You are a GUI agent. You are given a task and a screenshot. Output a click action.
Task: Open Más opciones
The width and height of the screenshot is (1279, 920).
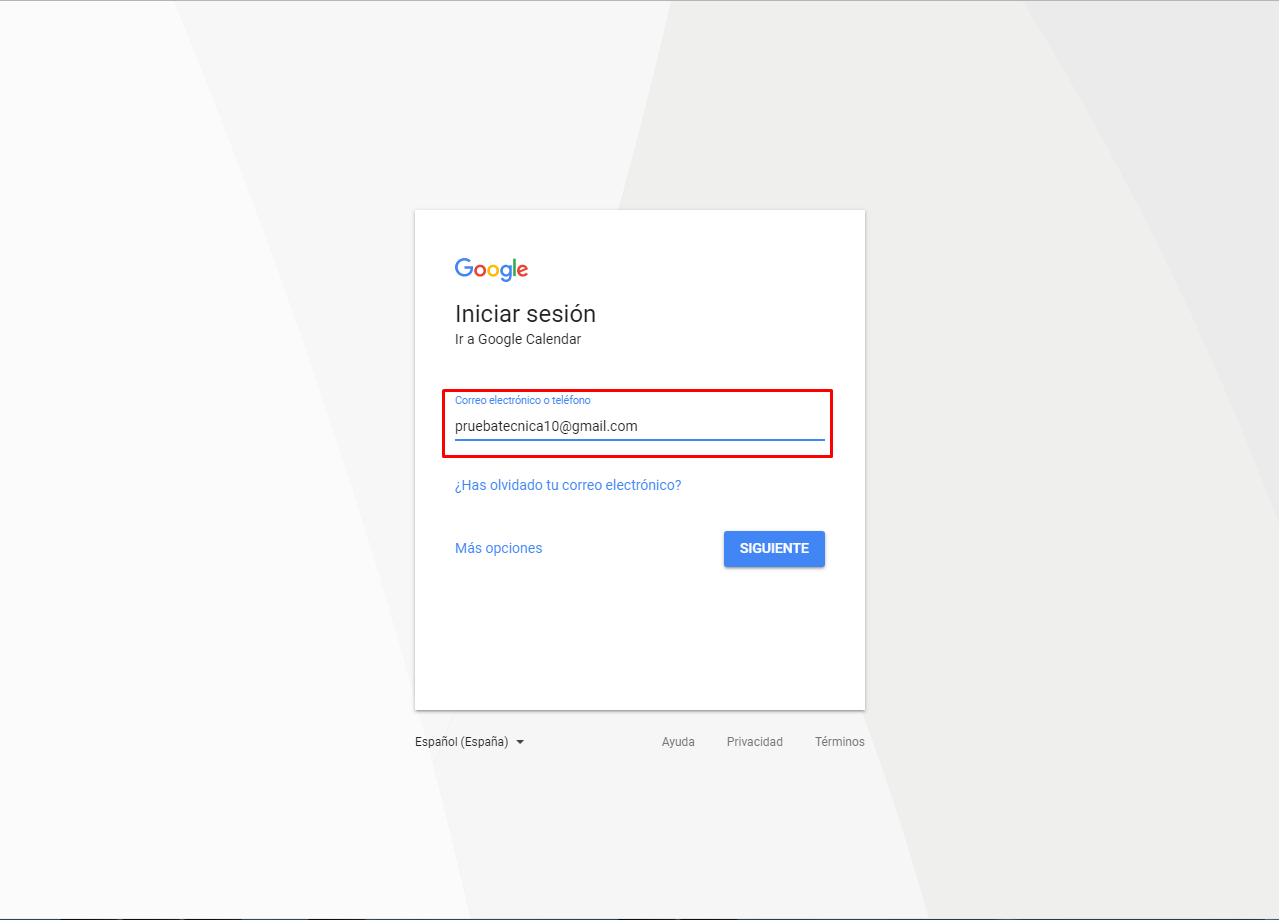pyautogui.click(x=498, y=548)
